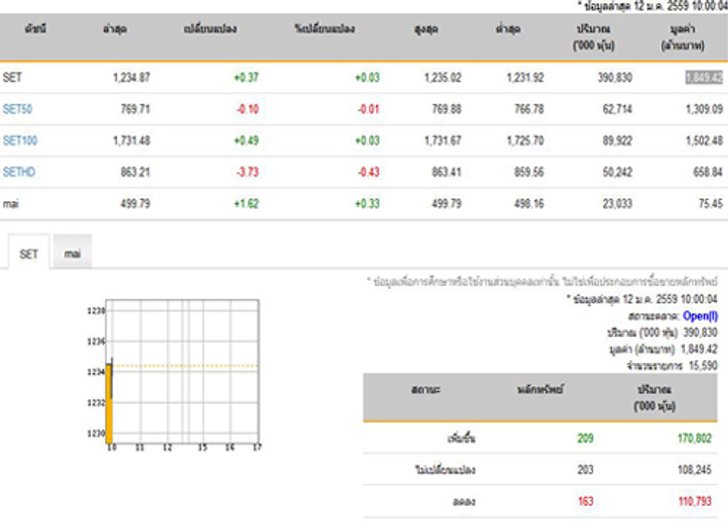The width and height of the screenshot is (728, 524).
Task: Select the mai index name cell
Action: point(11,204)
